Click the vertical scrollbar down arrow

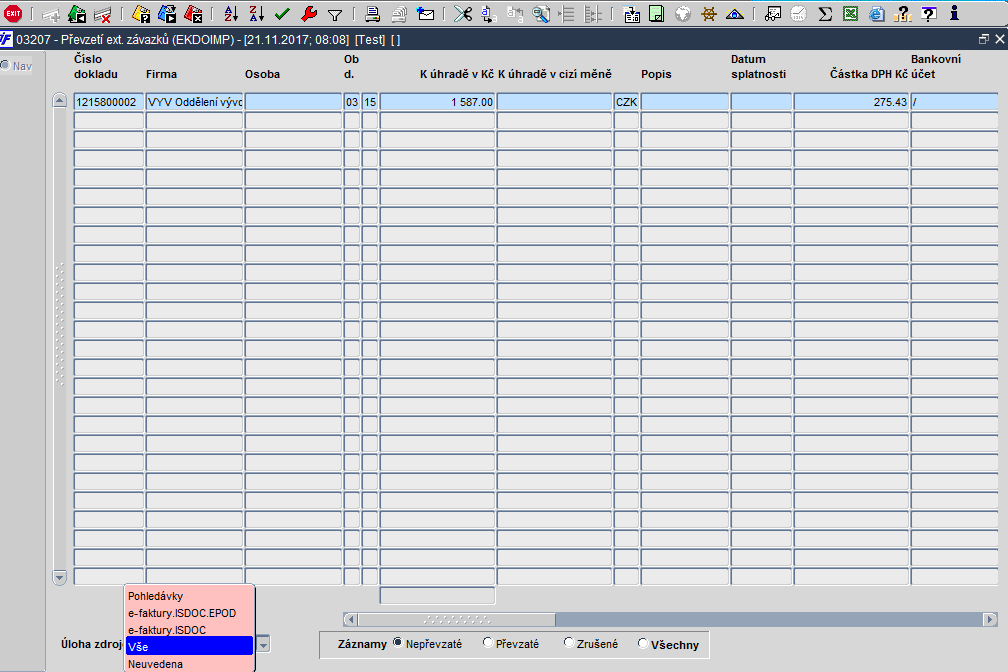59,577
